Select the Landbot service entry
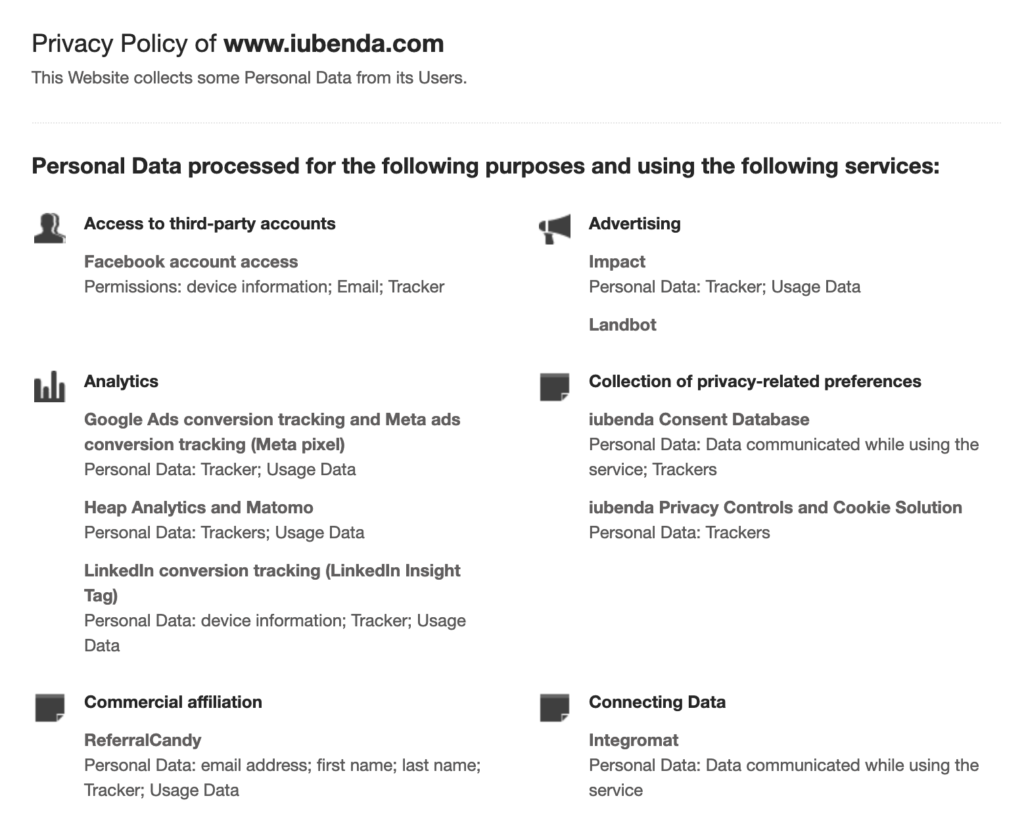1024x815 pixels. [622, 325]
